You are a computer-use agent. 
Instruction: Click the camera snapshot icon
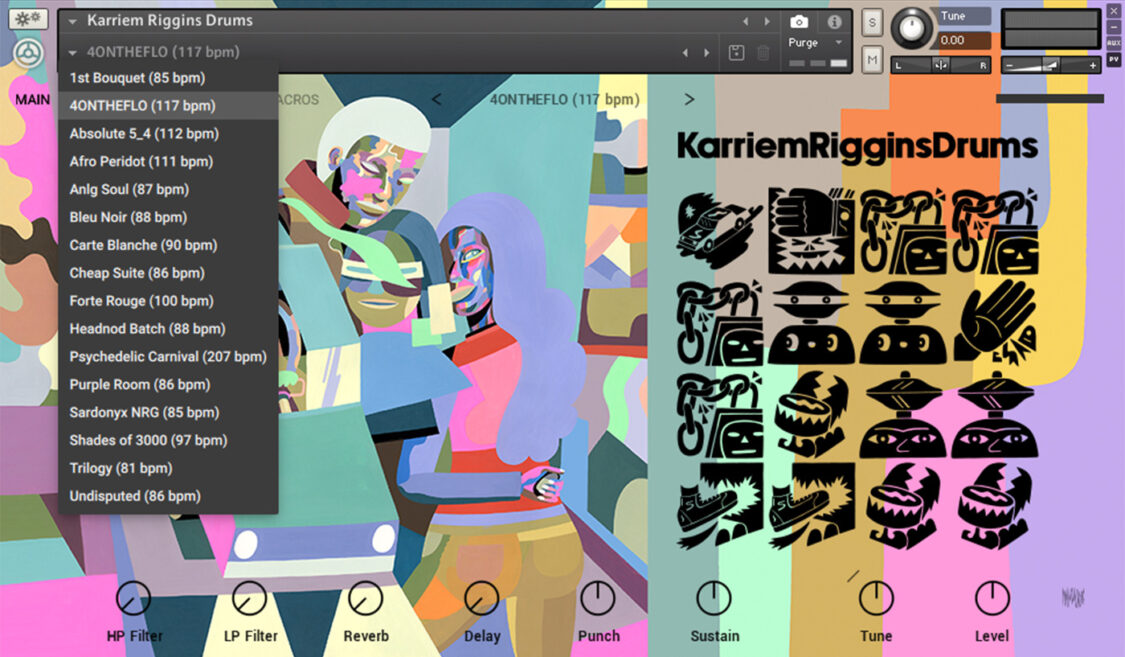[799, 22]
